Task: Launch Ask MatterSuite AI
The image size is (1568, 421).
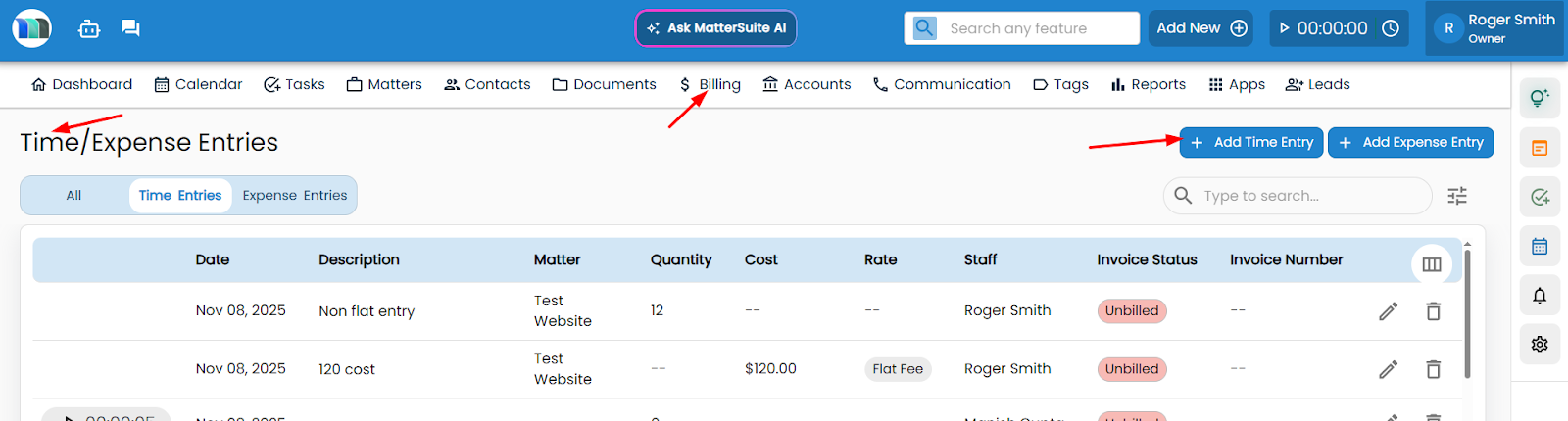Action: [x=715, y=28]
